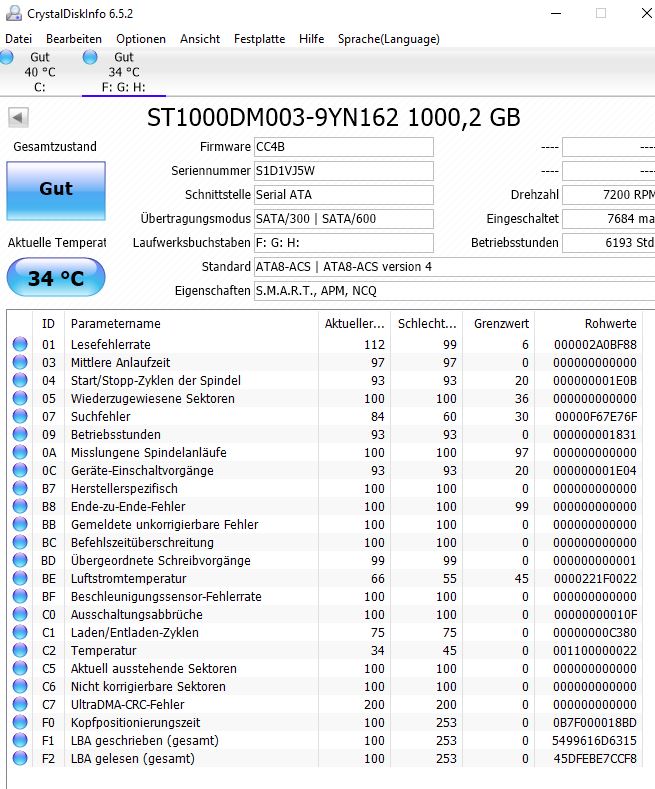
Task: Click the status circle for Gemeldete unkorrigierbare Fehler
Action: 20,524
